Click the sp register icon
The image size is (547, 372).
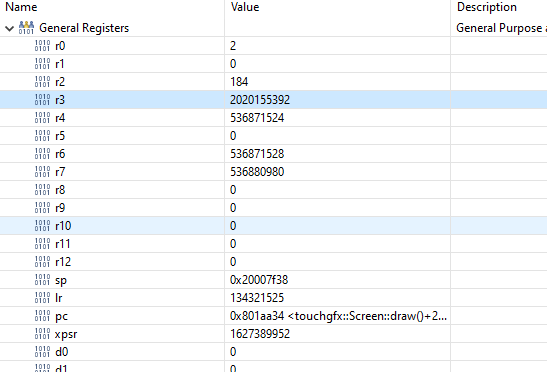[42, 280]
